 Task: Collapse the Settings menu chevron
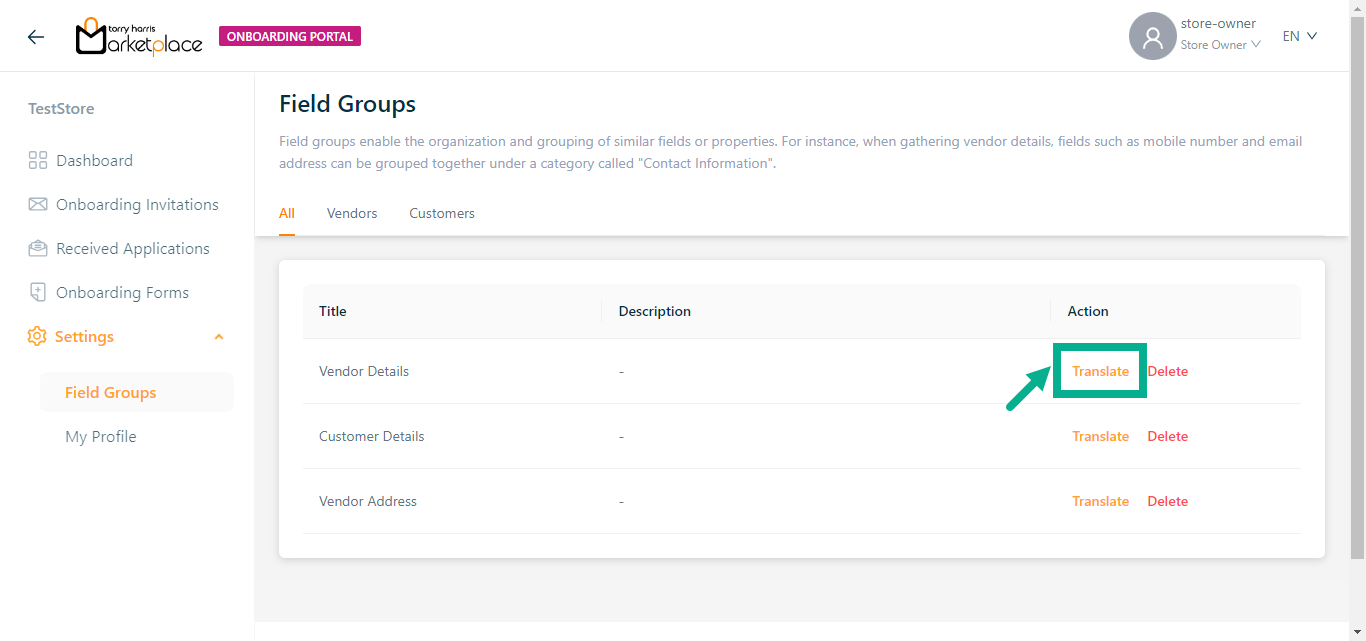tap(219, 337)
